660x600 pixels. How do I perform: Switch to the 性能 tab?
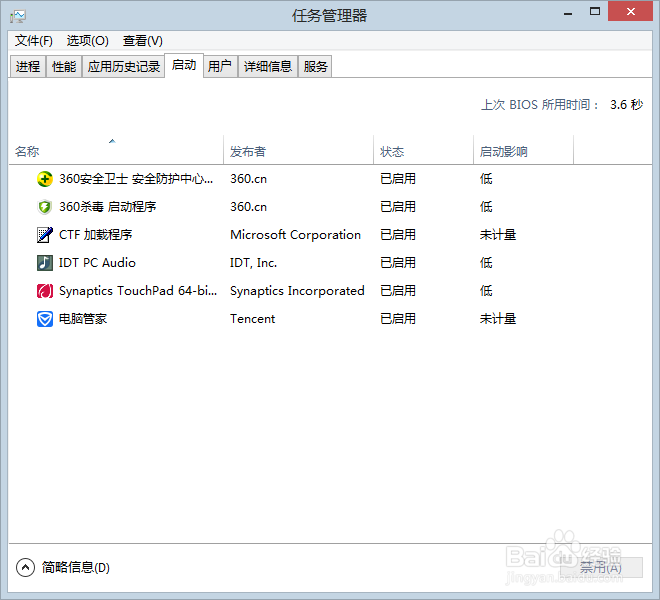[64, 67]
